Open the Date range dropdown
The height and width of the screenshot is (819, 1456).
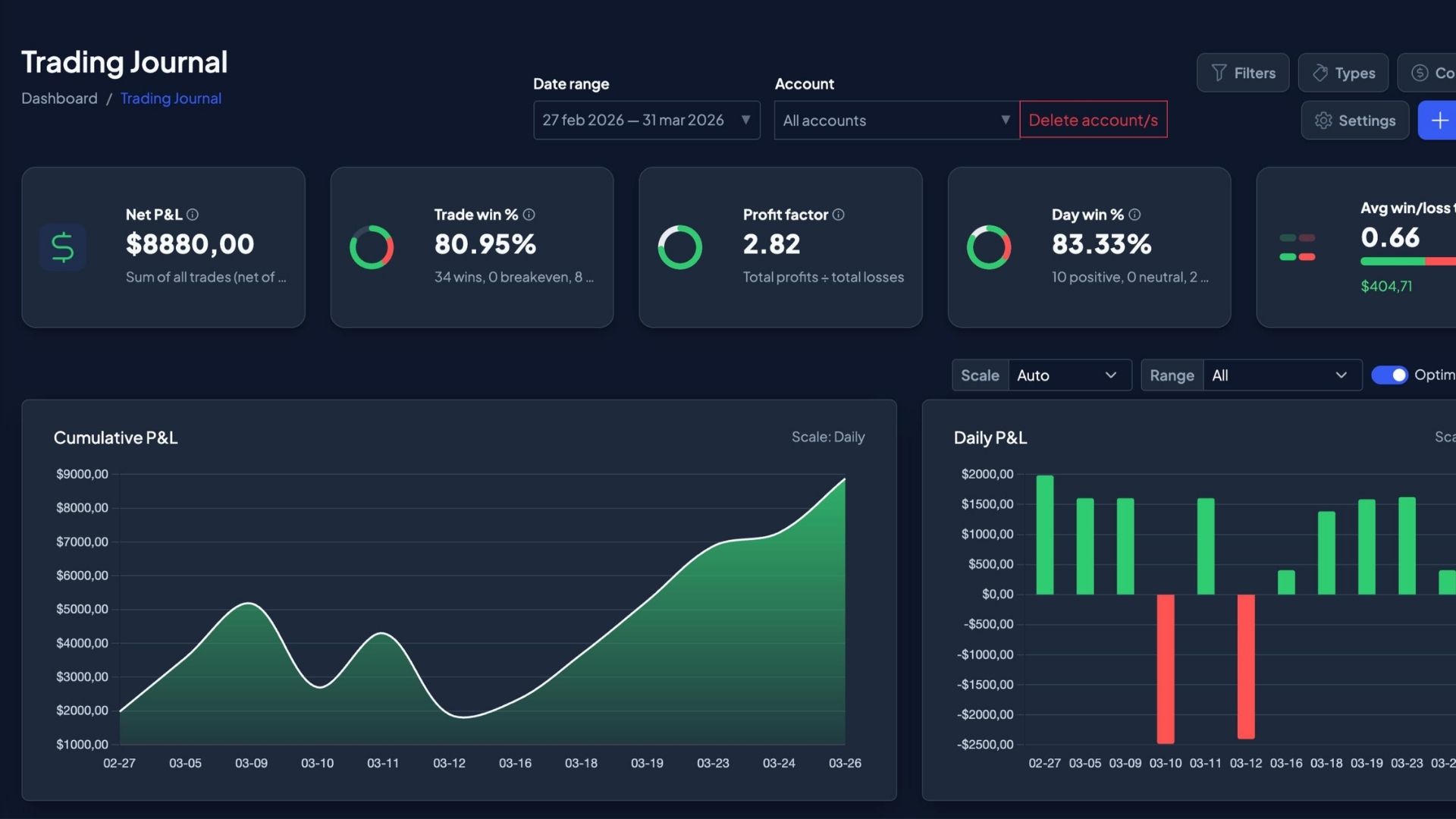coord(646,121)
